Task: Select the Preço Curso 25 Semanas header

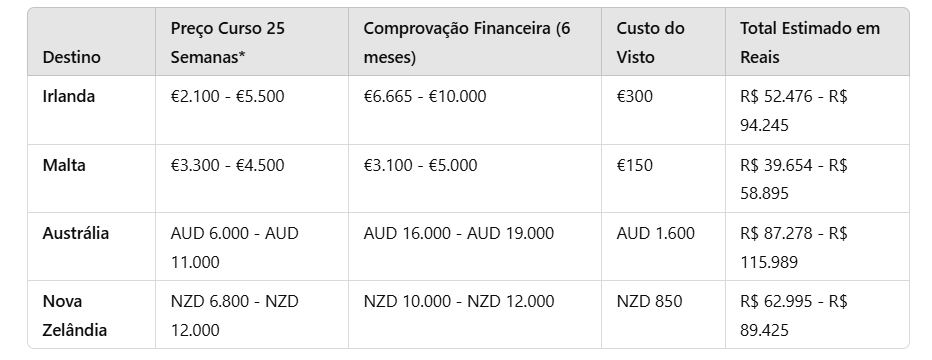Action: pos(228,43)
